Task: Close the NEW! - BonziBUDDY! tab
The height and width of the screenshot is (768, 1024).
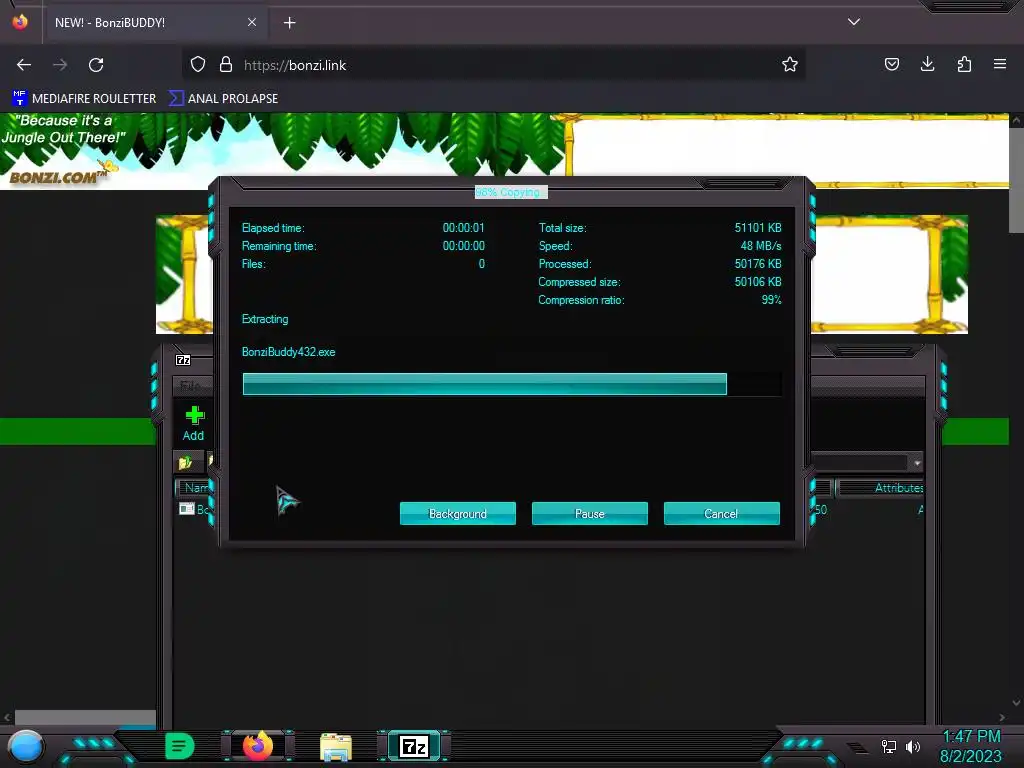Action: click(x=252, y=22)
